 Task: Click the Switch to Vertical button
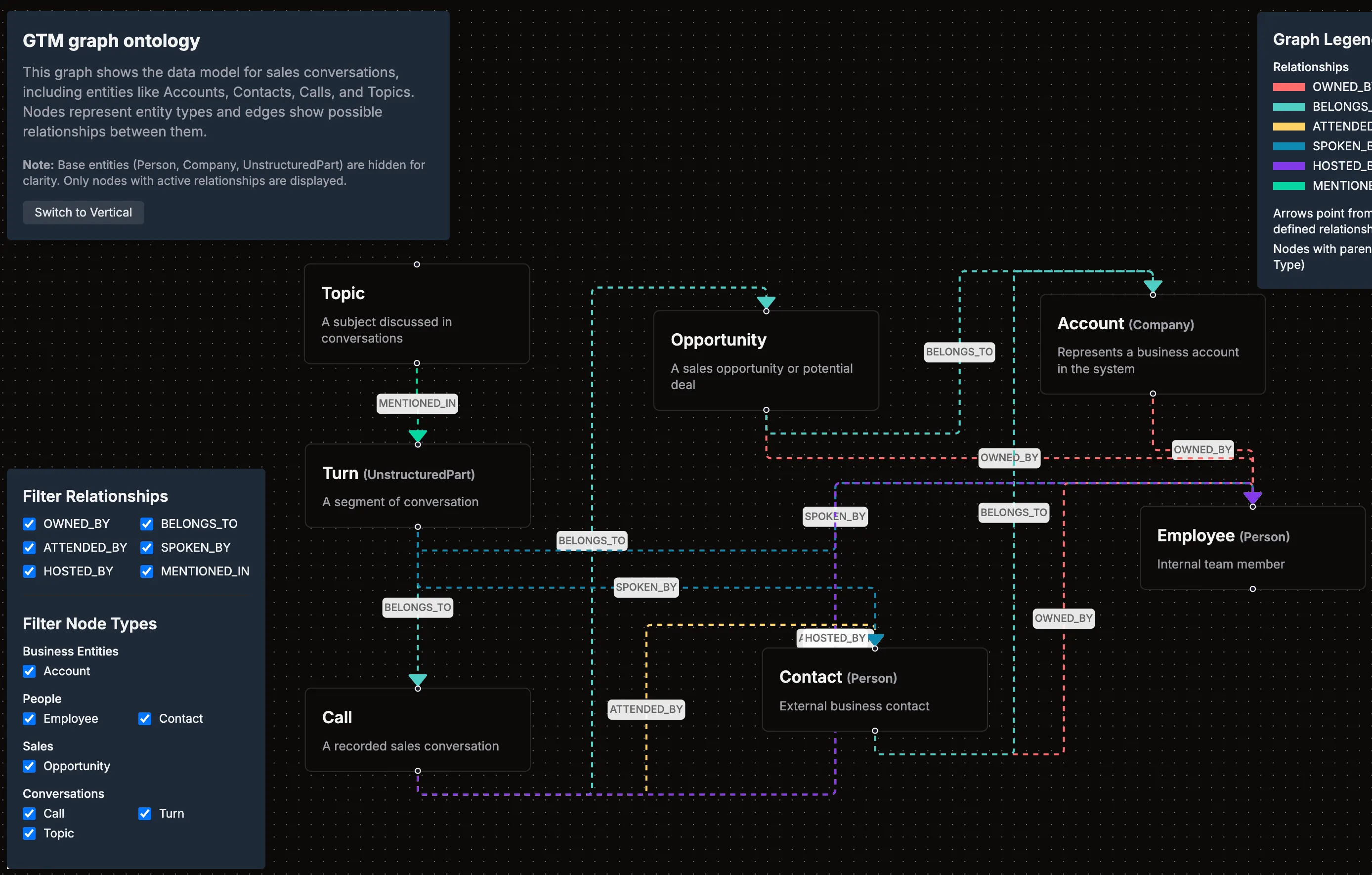pyautogui.click(x=83, y=212)
